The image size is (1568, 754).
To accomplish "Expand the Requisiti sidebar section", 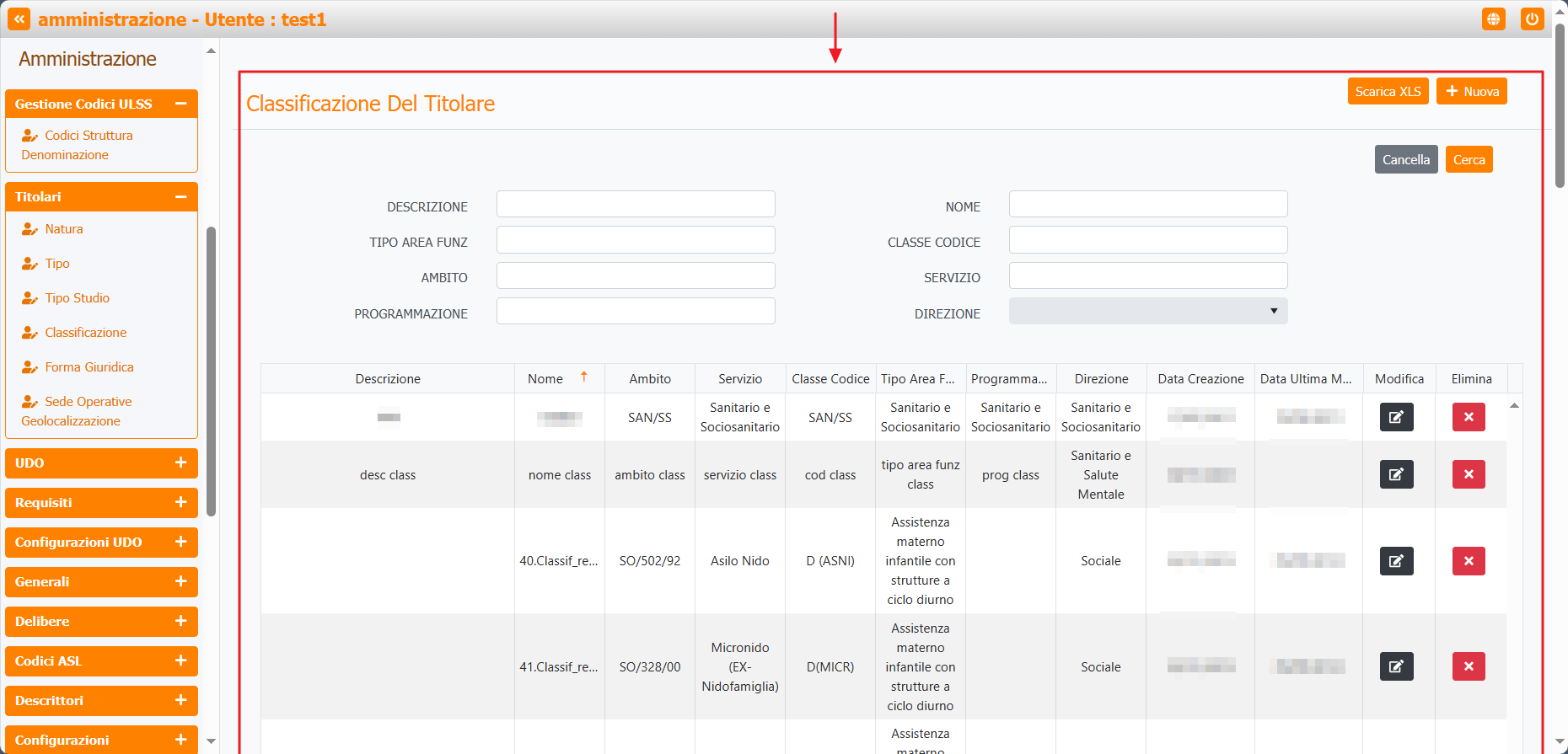I will pos(180,502).
